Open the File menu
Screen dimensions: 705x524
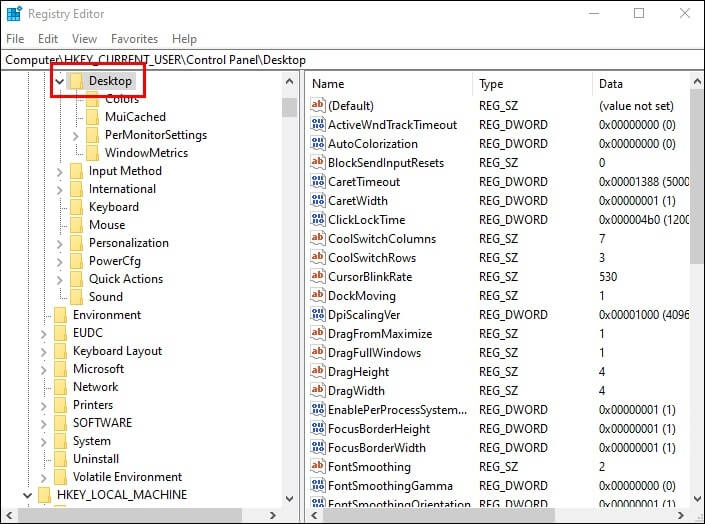click(x=15, y=39)
